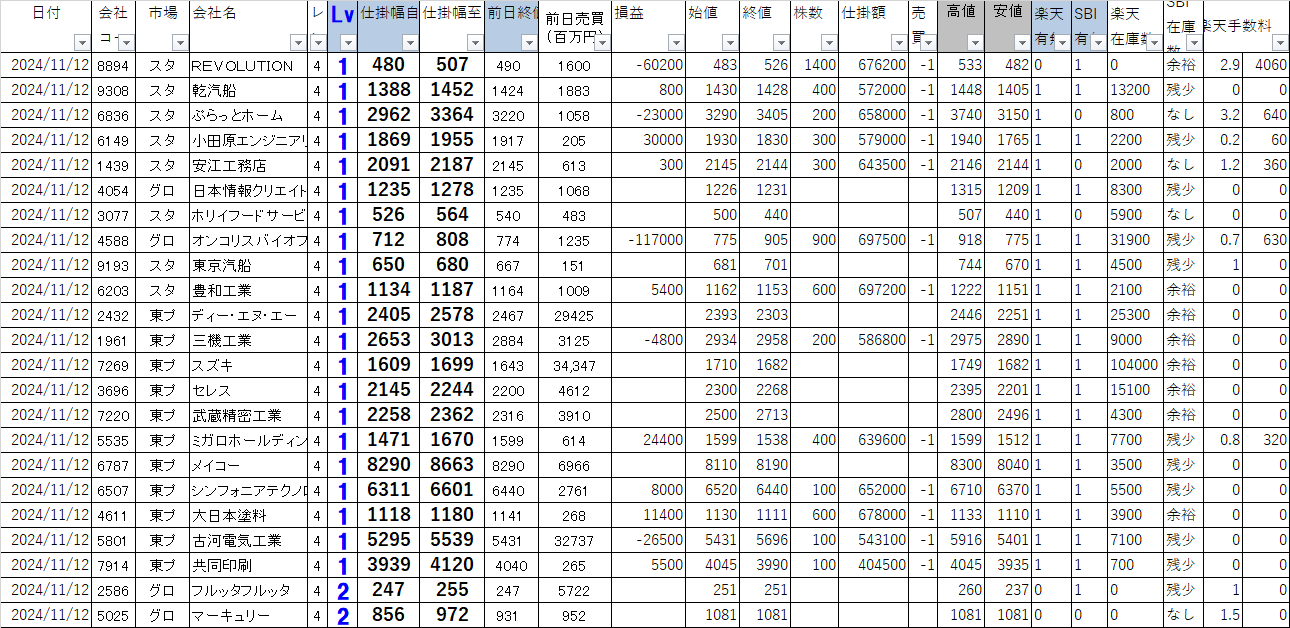Select the ぷらっとホーム company name cell
The image size is (1290, 628).
point(249,115)
